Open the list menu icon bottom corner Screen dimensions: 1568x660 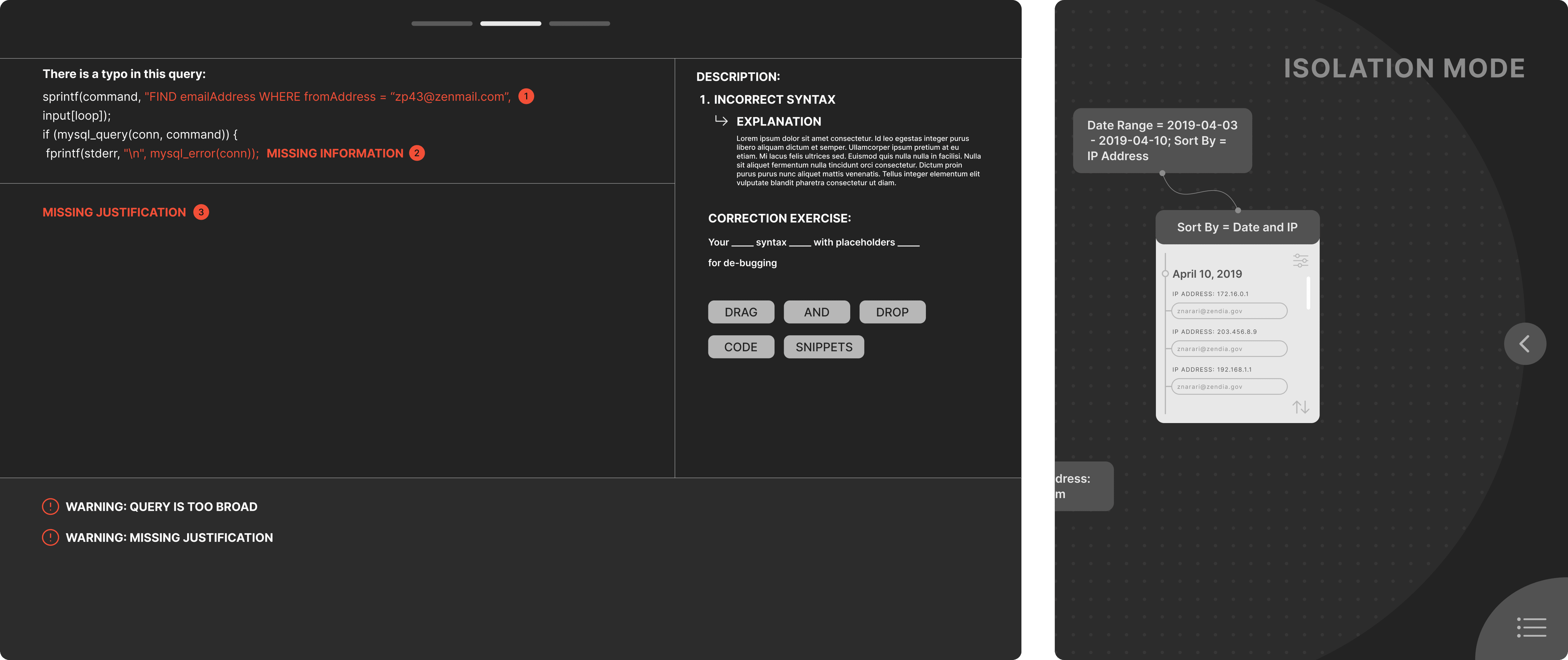coord(1531,627)
